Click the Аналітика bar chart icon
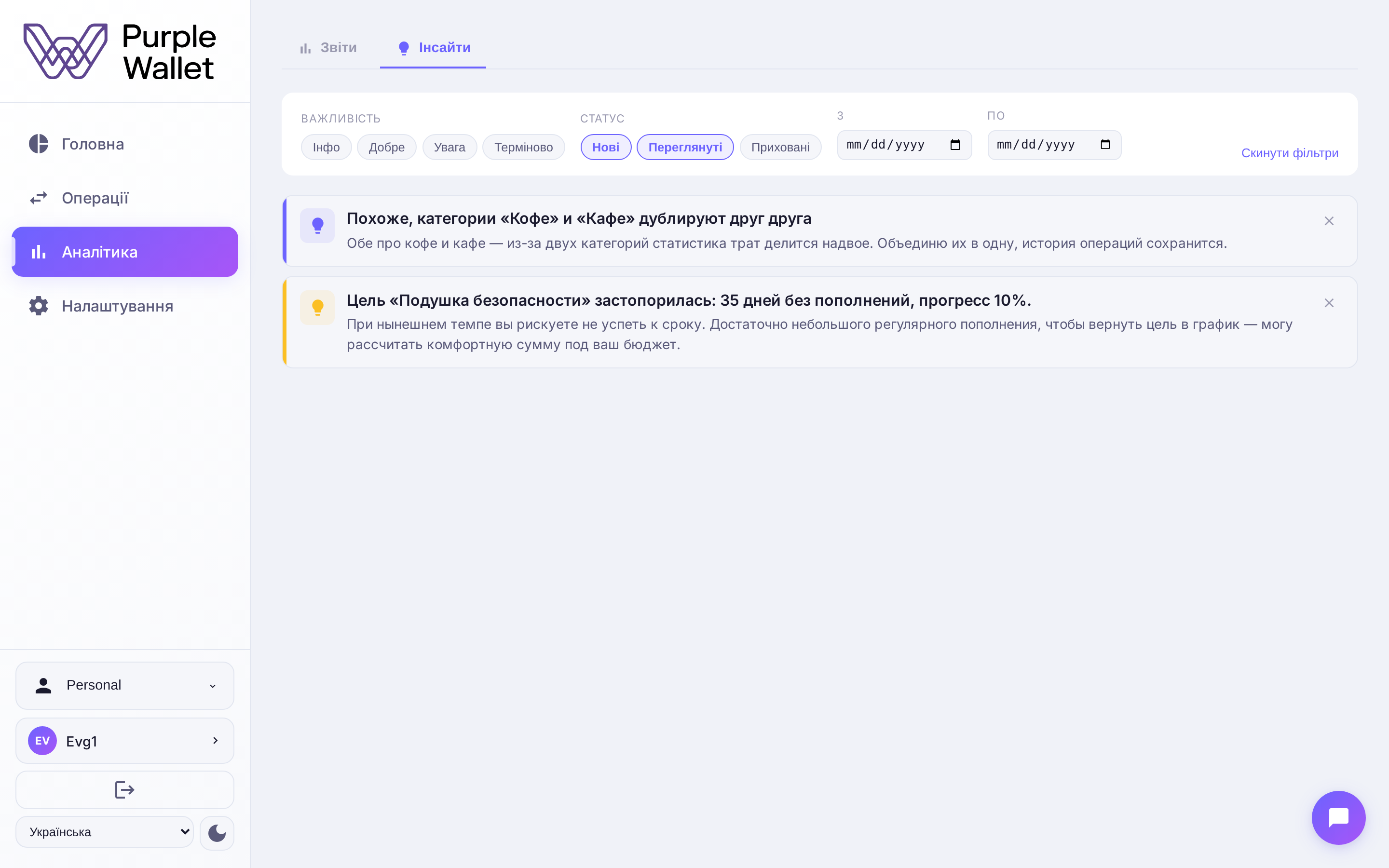The image size is (1389, 868). click(x=39, y=251)
